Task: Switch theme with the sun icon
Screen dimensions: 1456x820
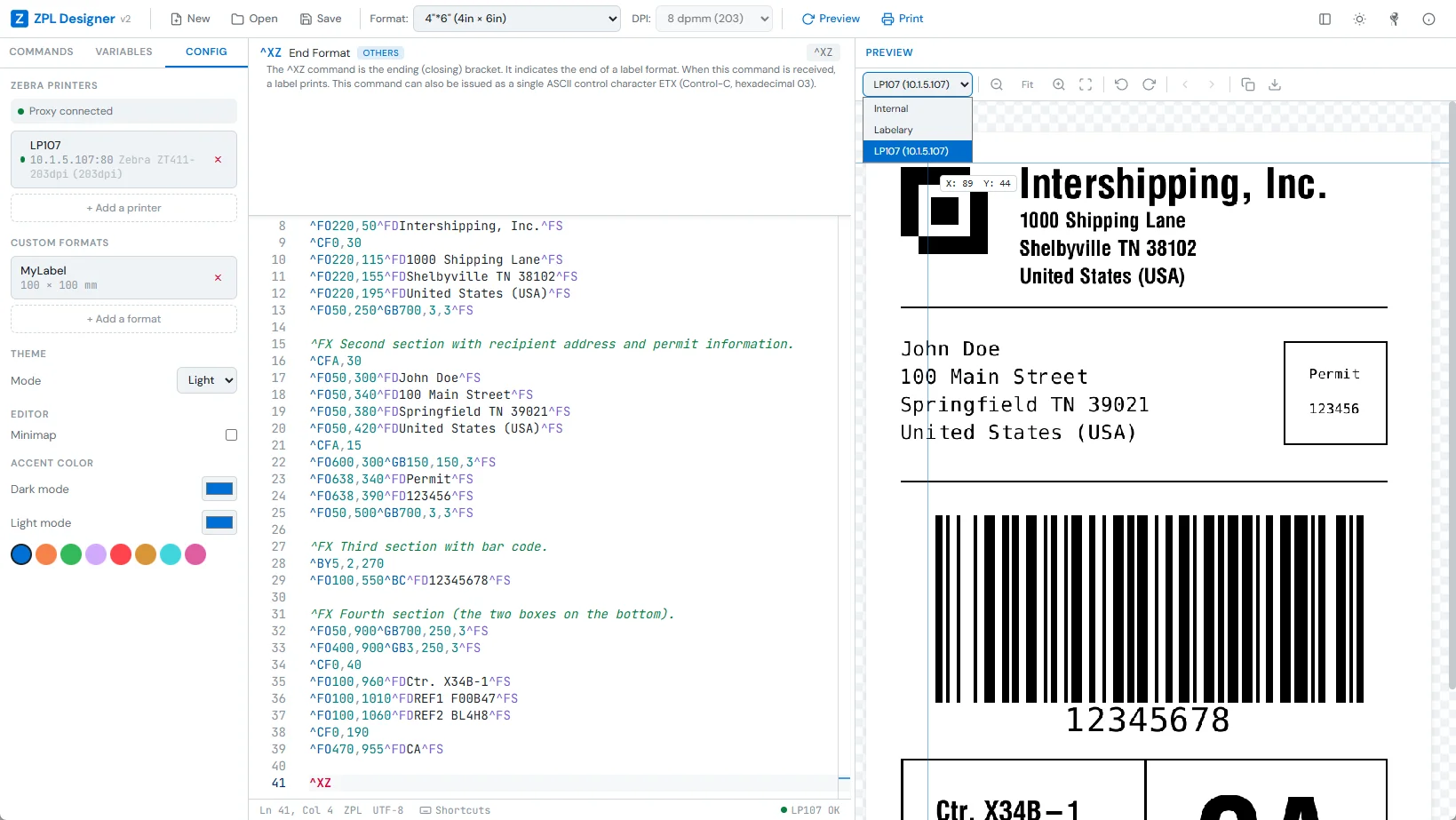Action: click(1359, 19)
